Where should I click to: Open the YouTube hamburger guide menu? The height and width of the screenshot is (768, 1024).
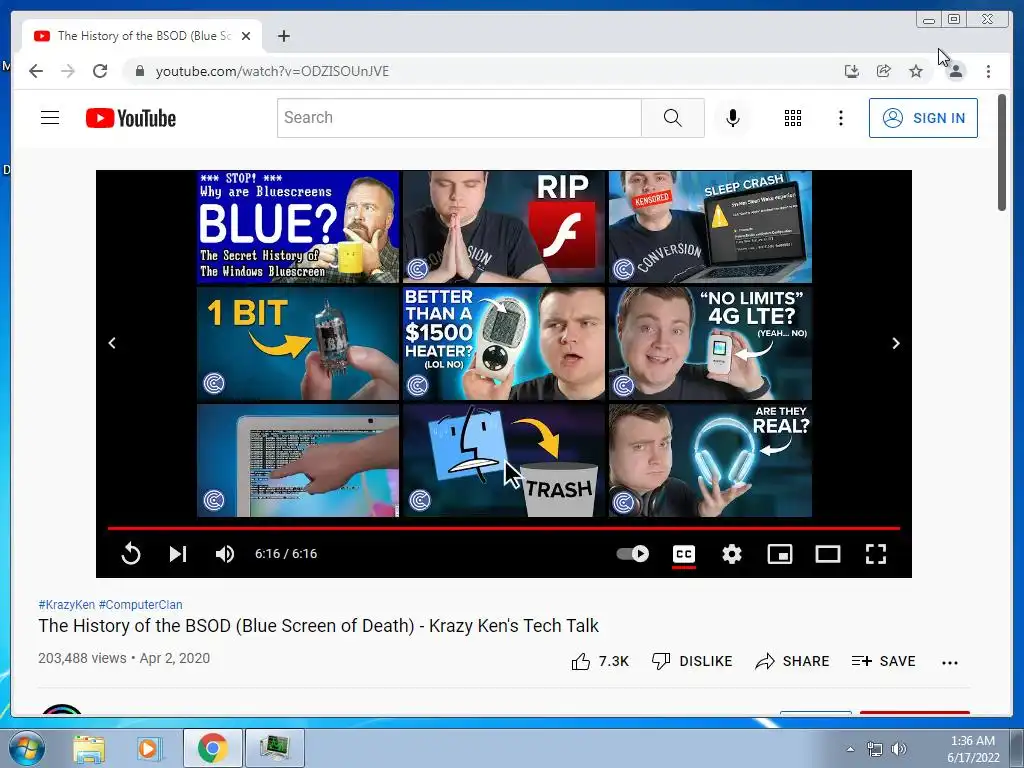[50, 118]
